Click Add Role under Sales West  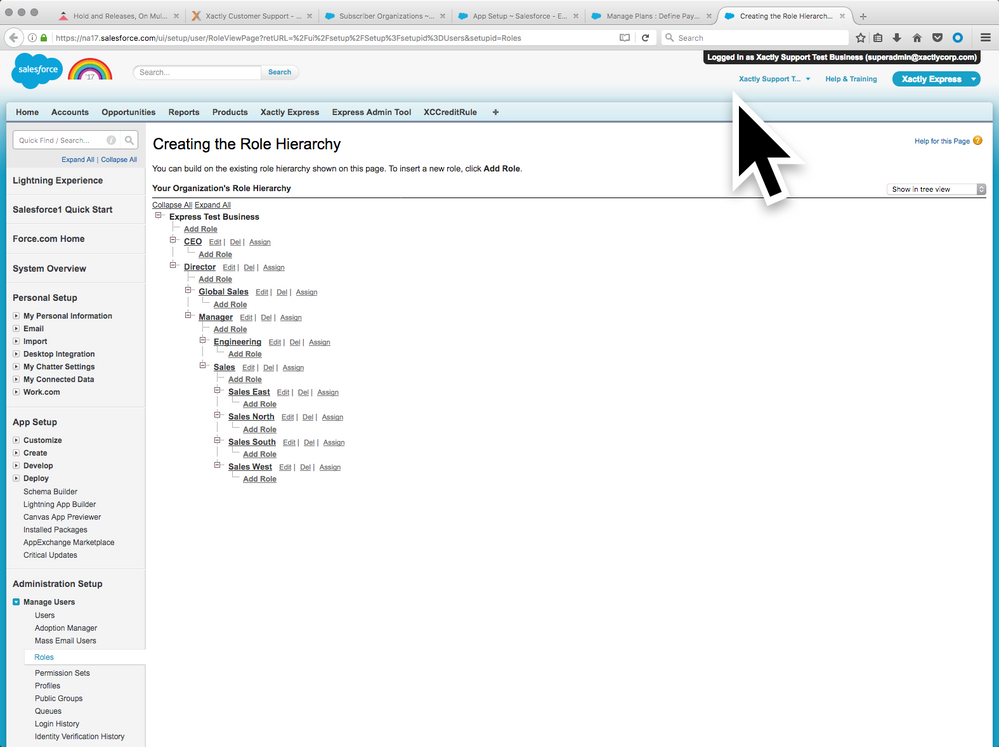pos(259,479)
